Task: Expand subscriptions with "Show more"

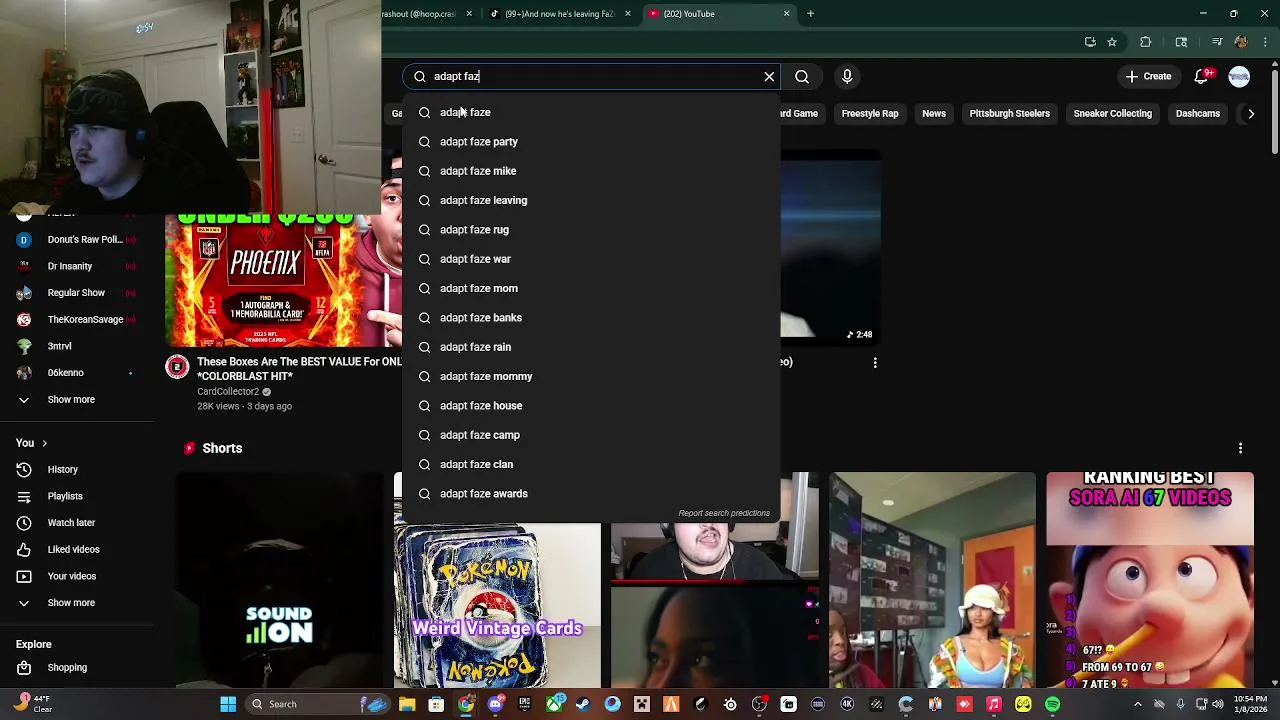Action: pyautogui.click(x=76, y=400)
